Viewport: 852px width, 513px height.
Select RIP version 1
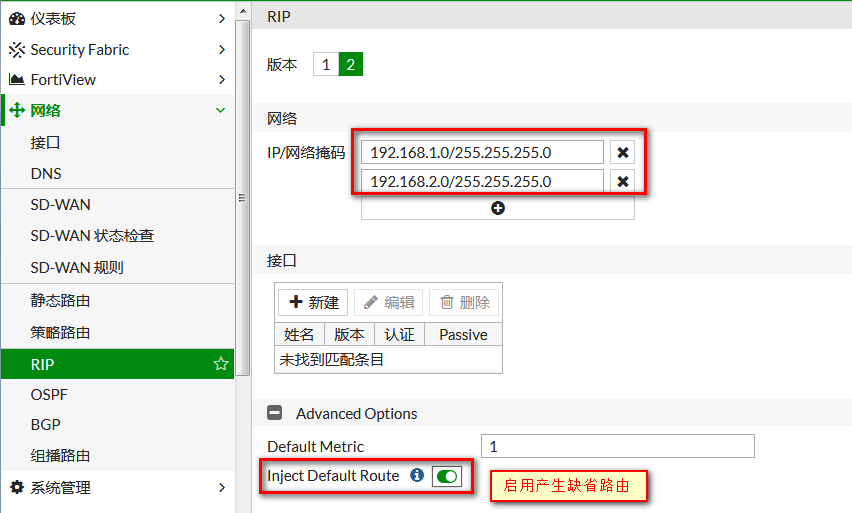325,65
